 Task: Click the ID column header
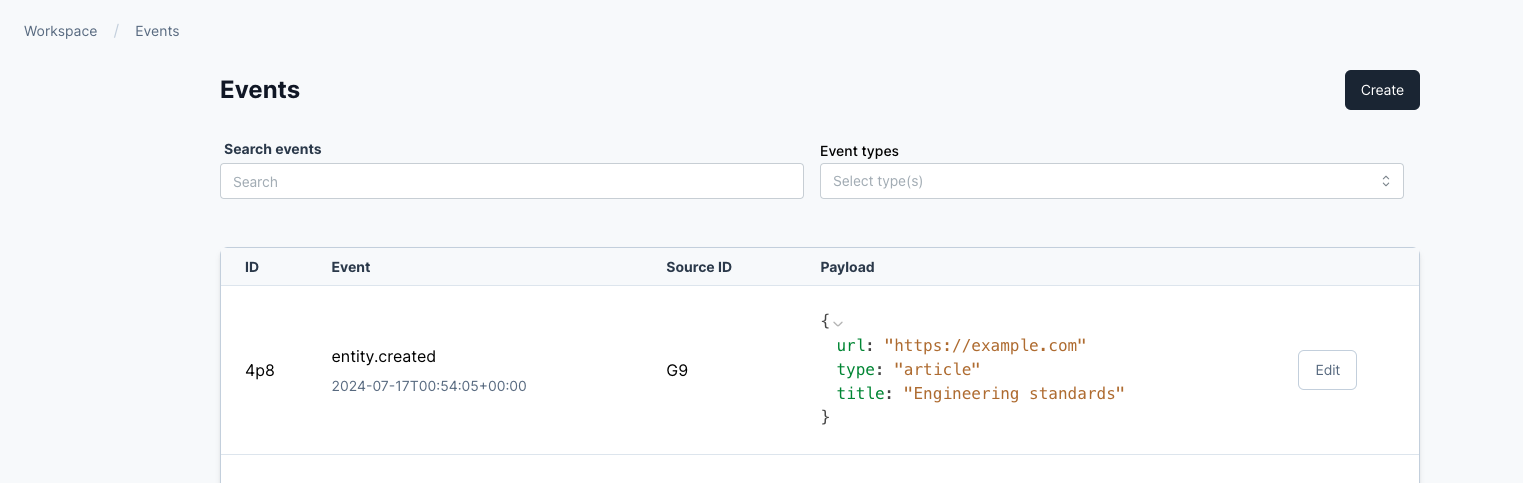pyautogui.click(x=252, y=267)
